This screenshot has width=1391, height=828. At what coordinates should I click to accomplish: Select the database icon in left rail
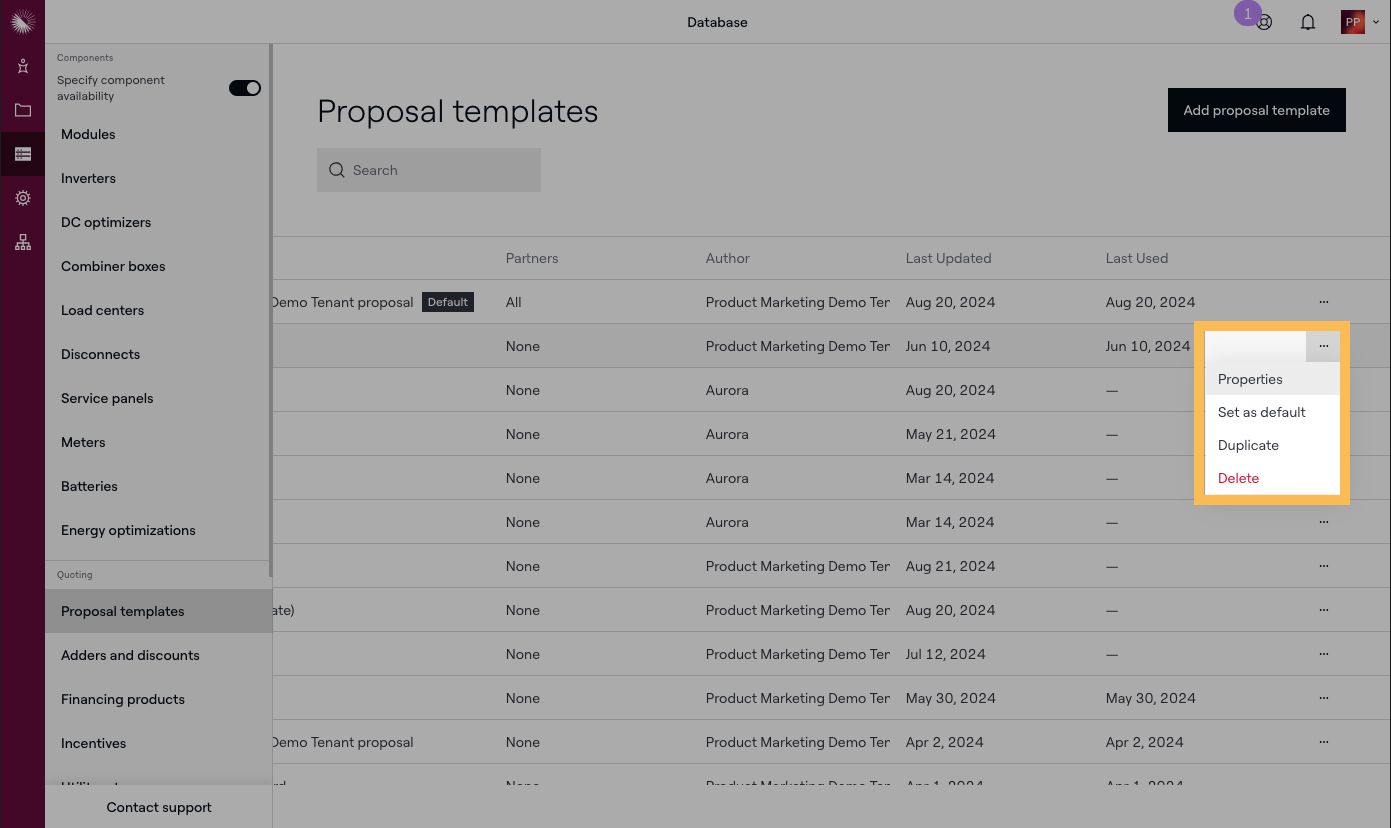pyautogui.click(x=22, y=154)
